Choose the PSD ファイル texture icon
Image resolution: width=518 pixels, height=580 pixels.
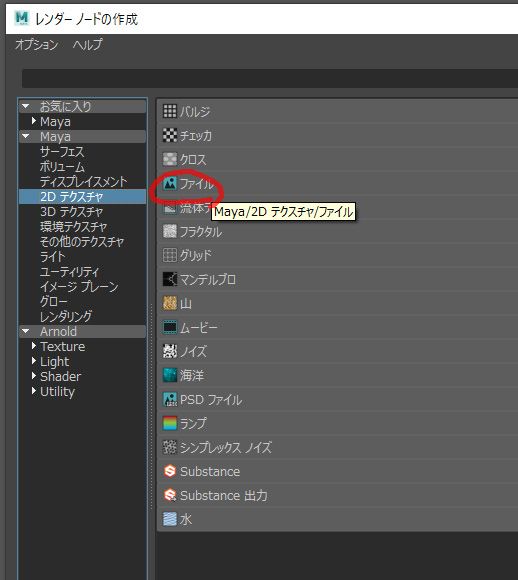tap(170, 399)
